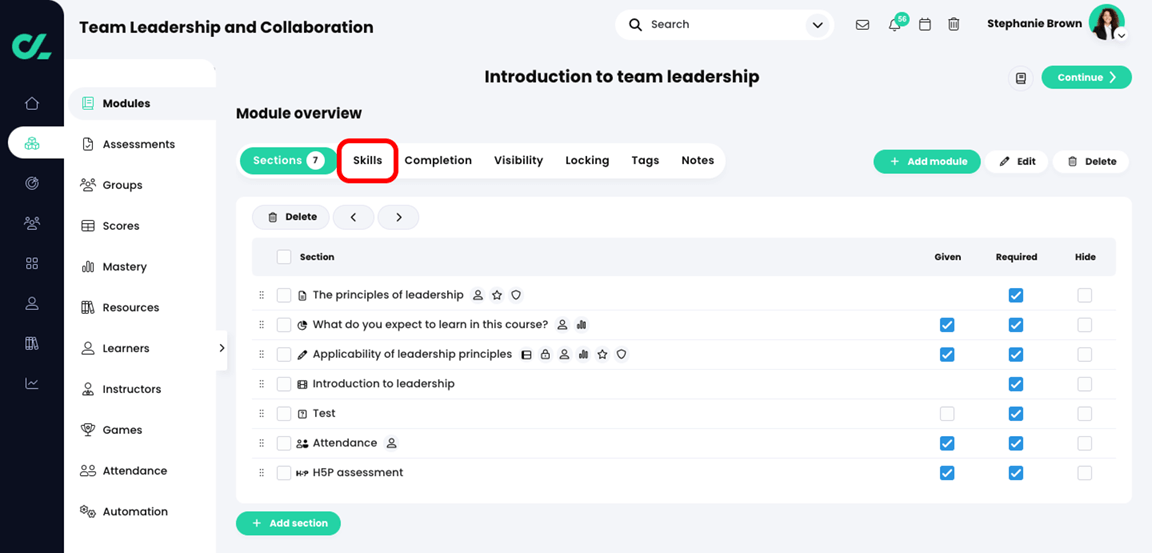Click the book icon beside Continue
Viewport: 1152px width, 553px height.
pyautogui.click(x=1020, y=78)
